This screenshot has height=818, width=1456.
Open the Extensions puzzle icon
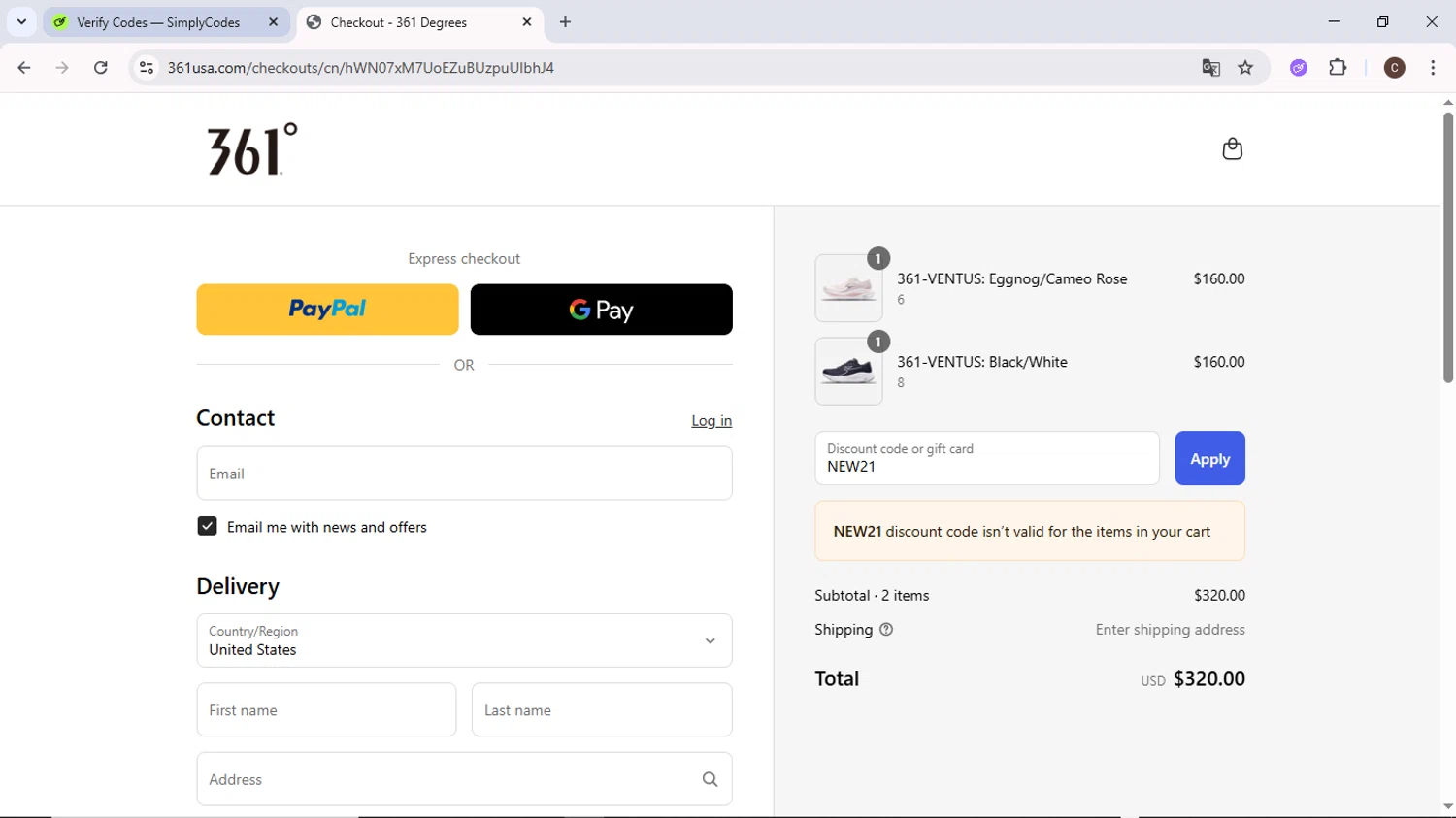tap(1338, 68)
